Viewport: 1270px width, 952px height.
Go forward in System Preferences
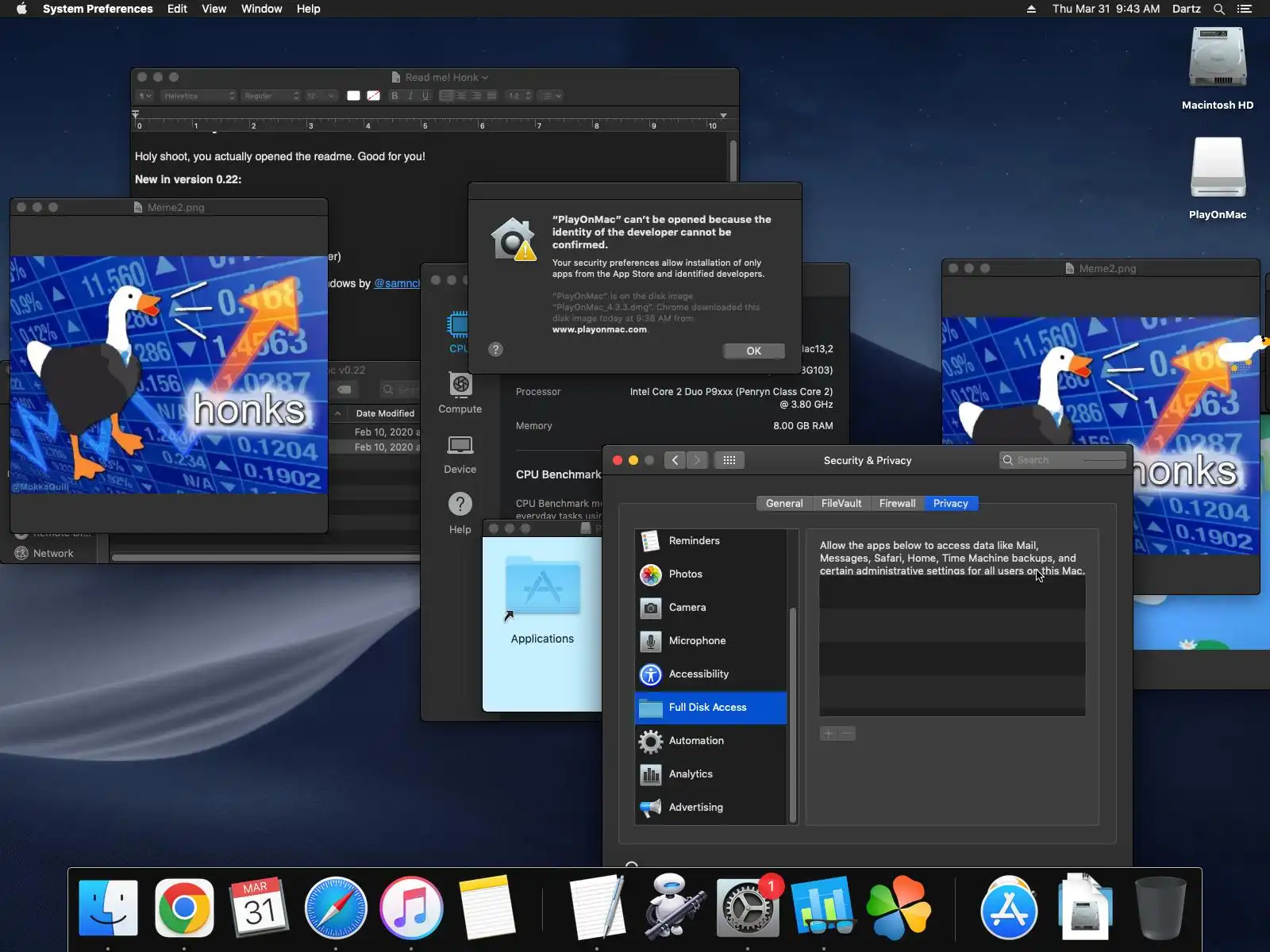point(697,460)
